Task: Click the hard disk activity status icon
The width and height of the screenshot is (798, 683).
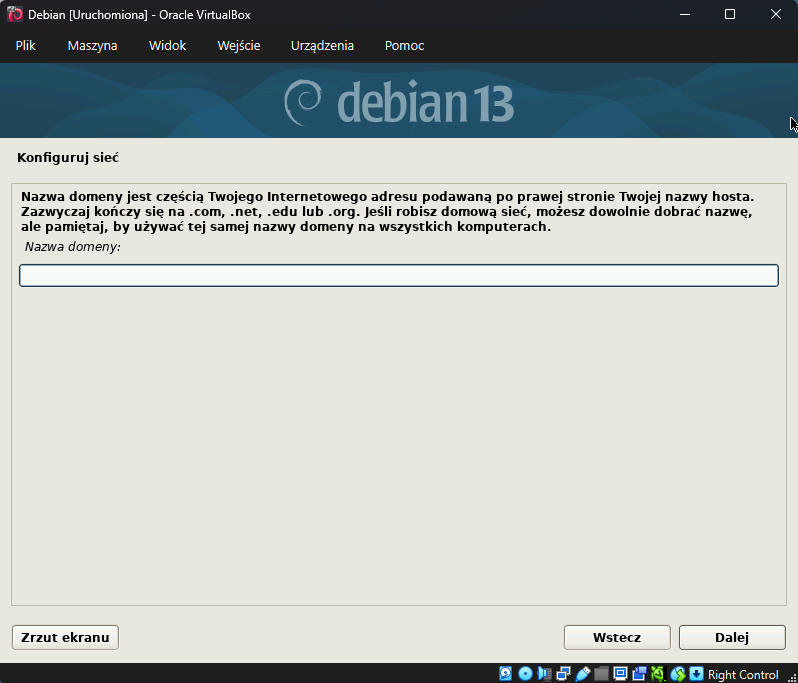Action: (506, 674)
